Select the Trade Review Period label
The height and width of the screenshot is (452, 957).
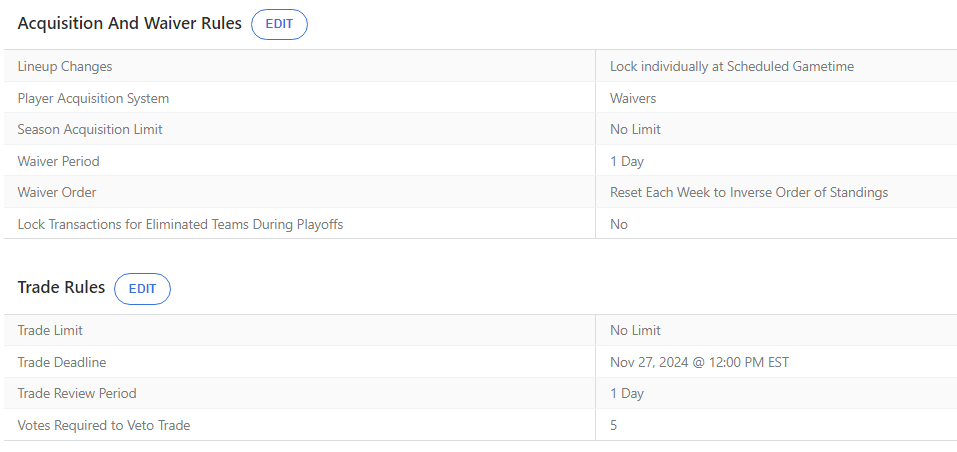[x=77, y=393]
